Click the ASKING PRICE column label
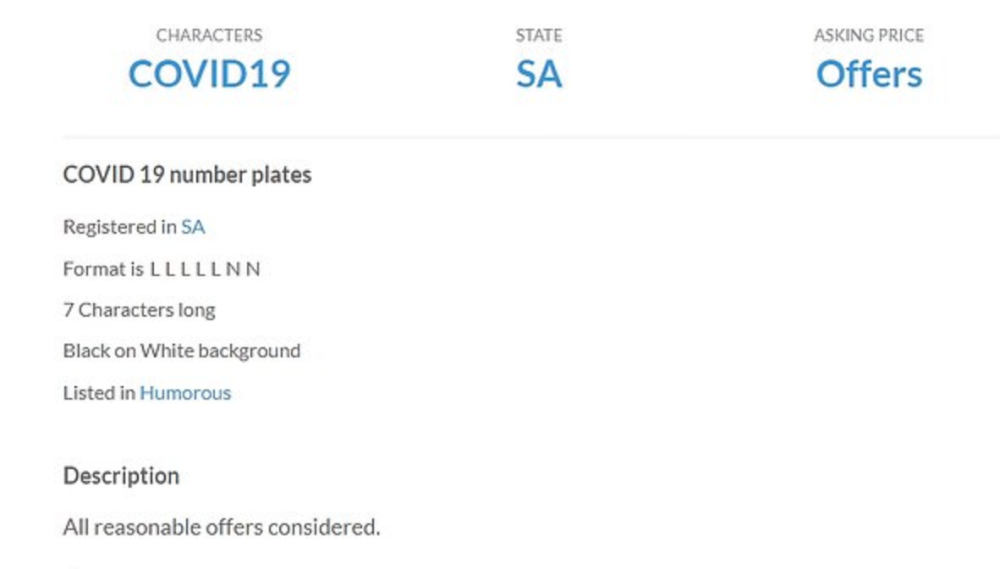 pyautogui.click(x=868, y=35)
